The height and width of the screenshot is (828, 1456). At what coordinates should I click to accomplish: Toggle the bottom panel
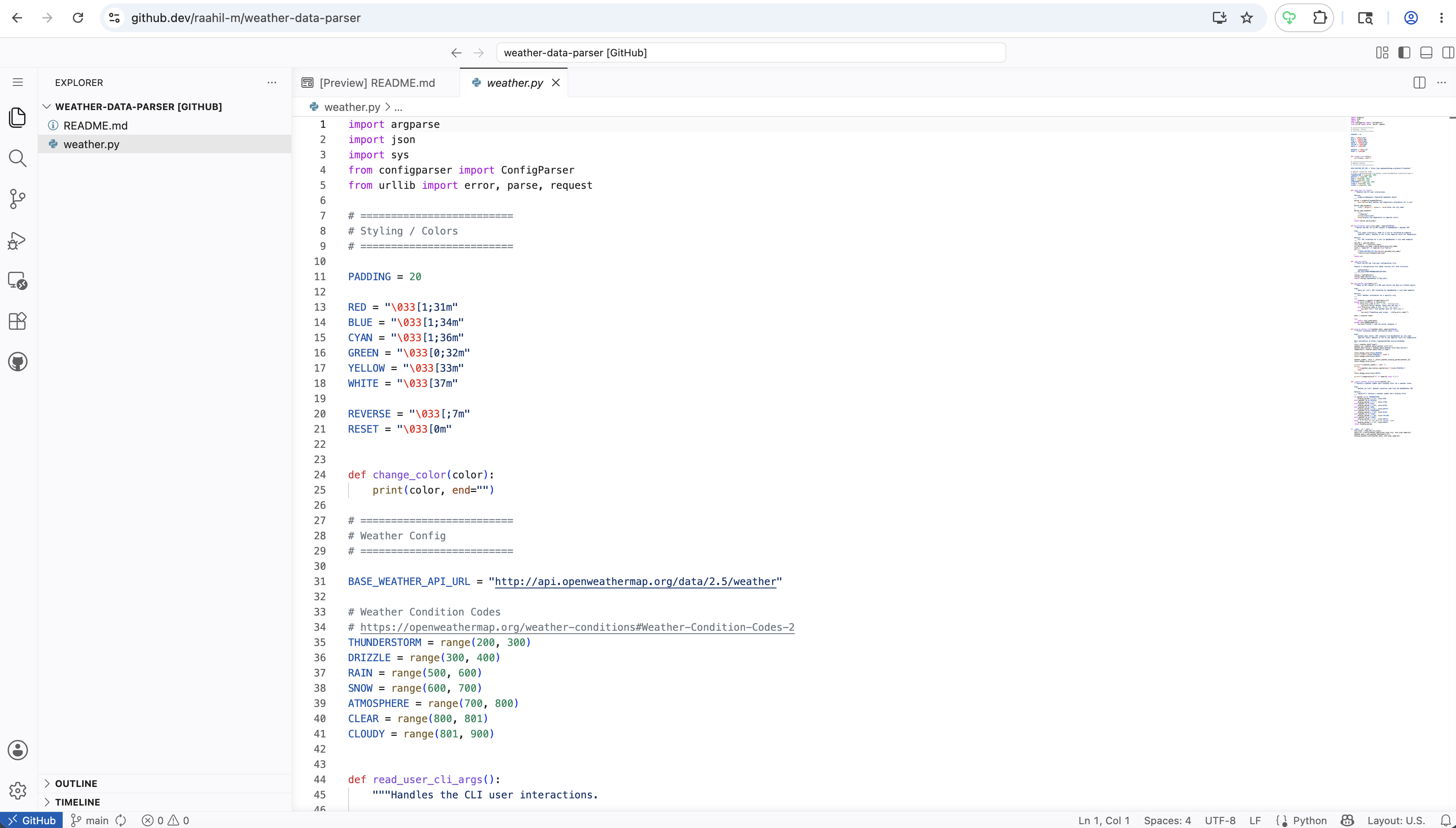1426,53
